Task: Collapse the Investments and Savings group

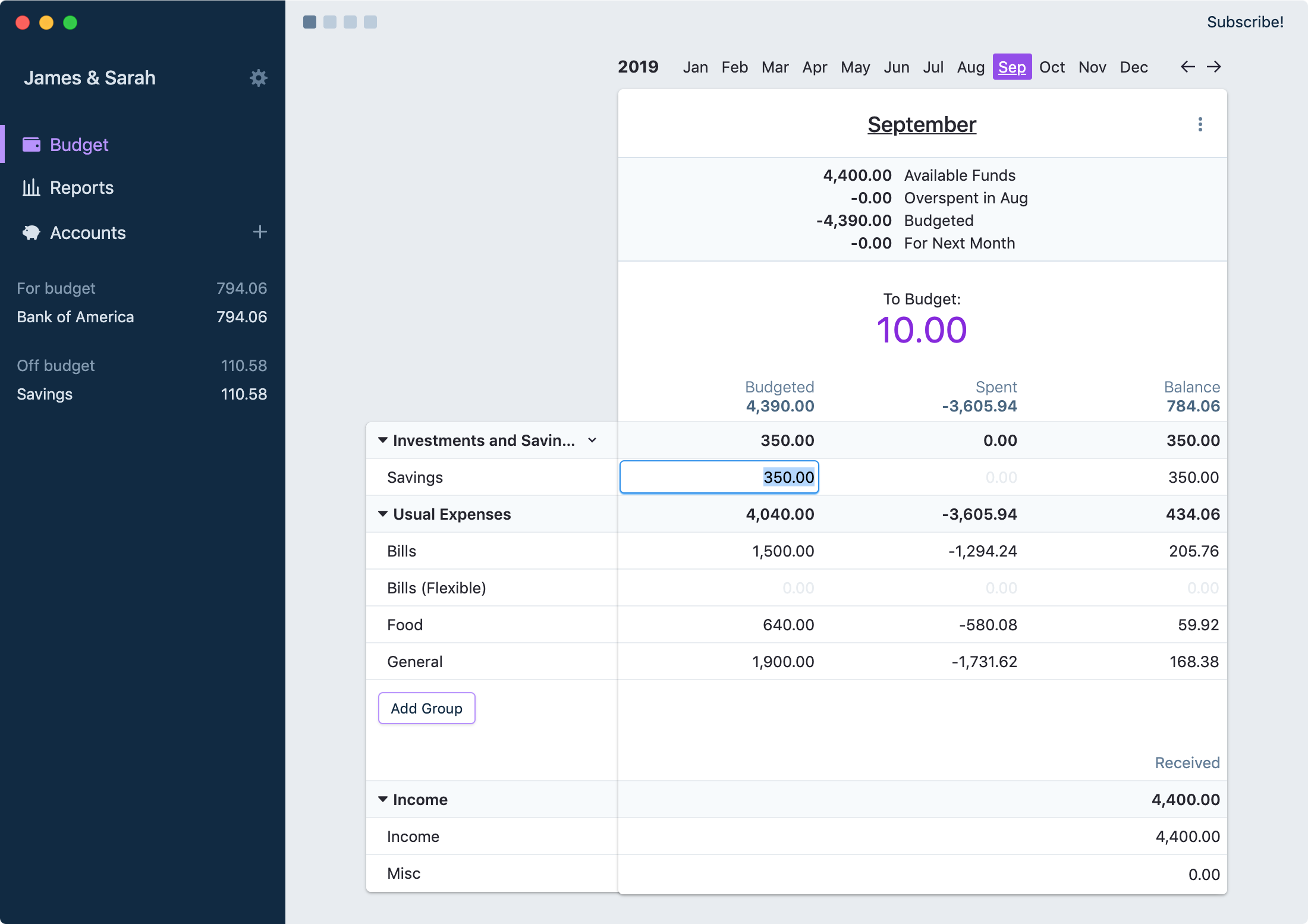Action: (x=383, y=440)
